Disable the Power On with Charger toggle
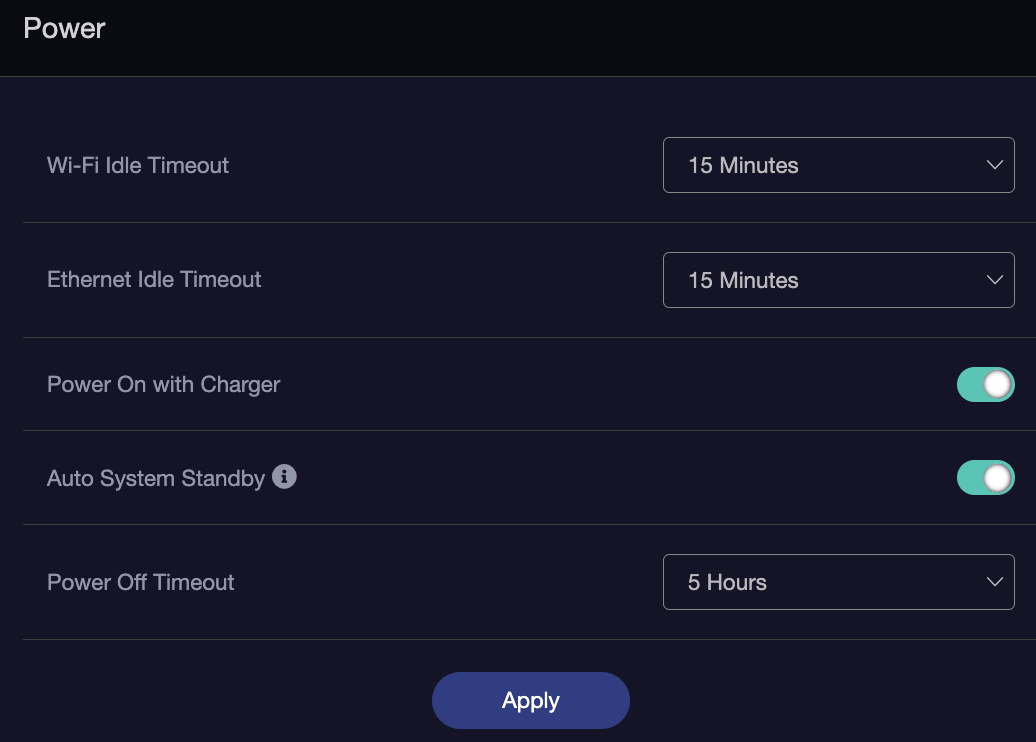The image size is (1036, 742). [985, 385]
